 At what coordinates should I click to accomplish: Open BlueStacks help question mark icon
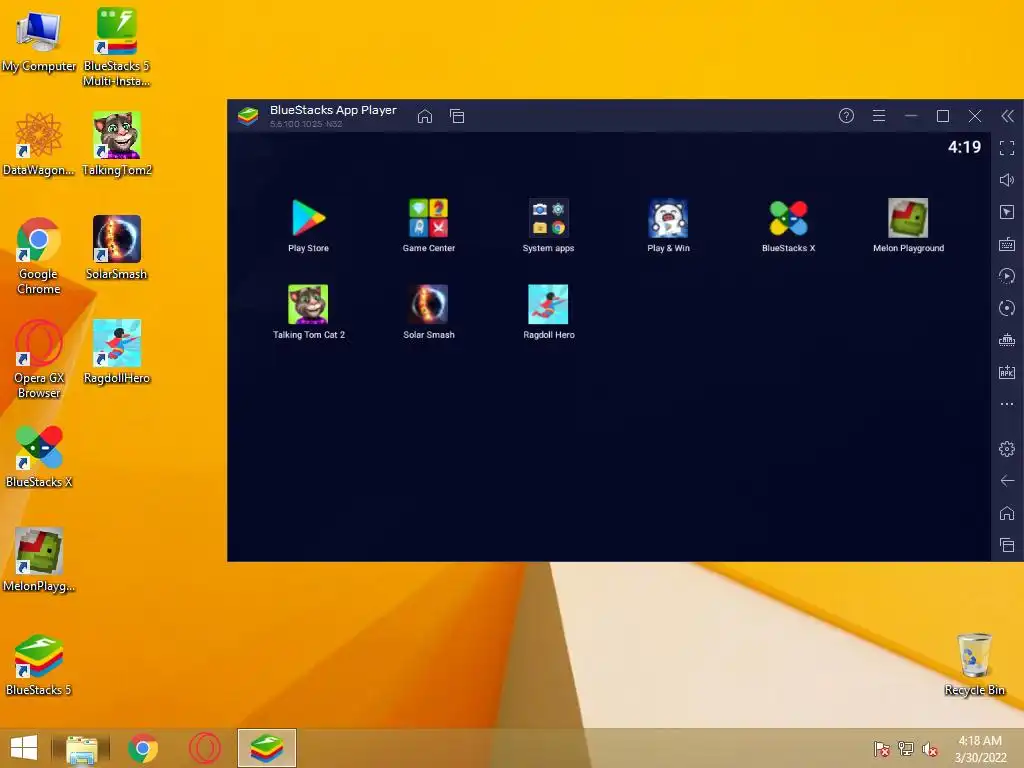click(x=846, y=116)
